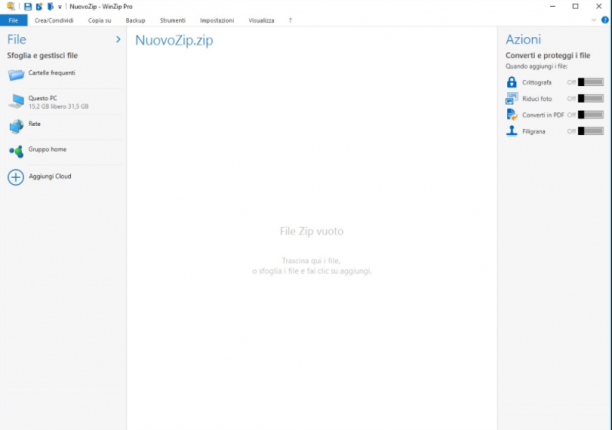
Task: Switch on the Filigrana toggle
Action: pyautogui.click(x=591, y=131)
